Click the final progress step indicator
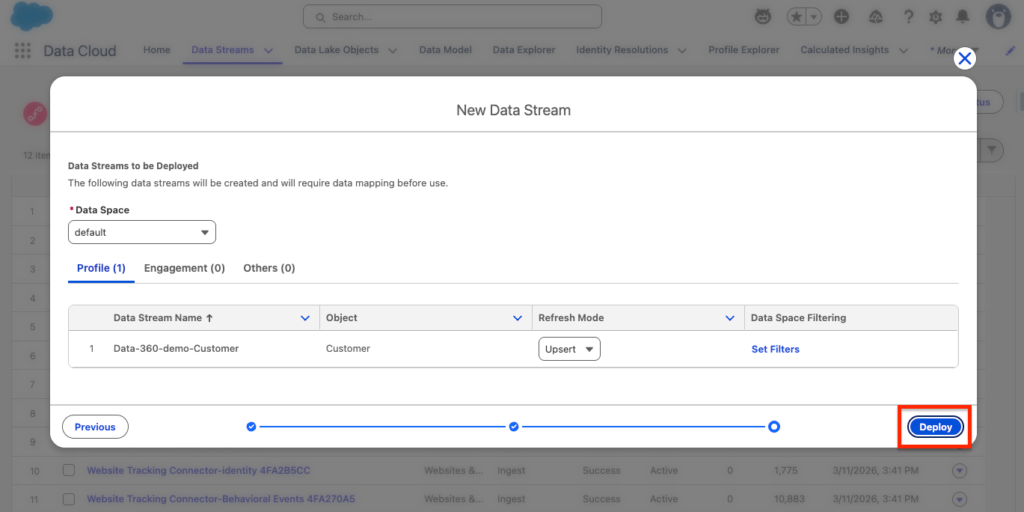This screenshot has height=512, width=1024. [x=774, y=427]
